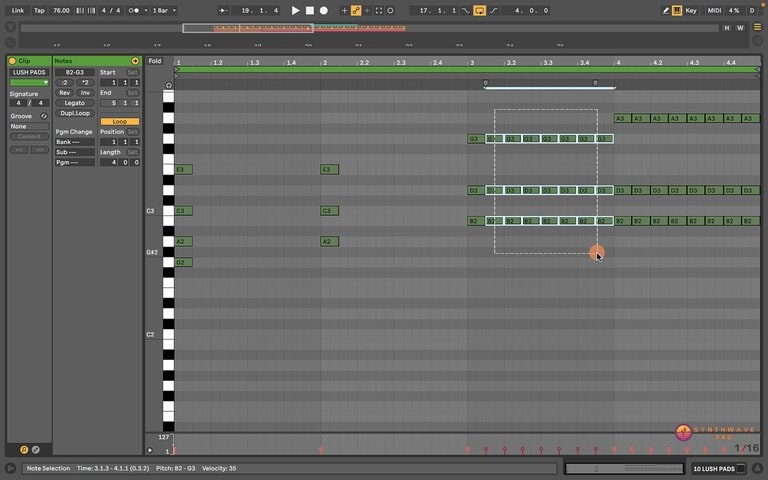768x480 pixels.
Task: Open the Sub bank dropdown
Action: coord(75,152)
